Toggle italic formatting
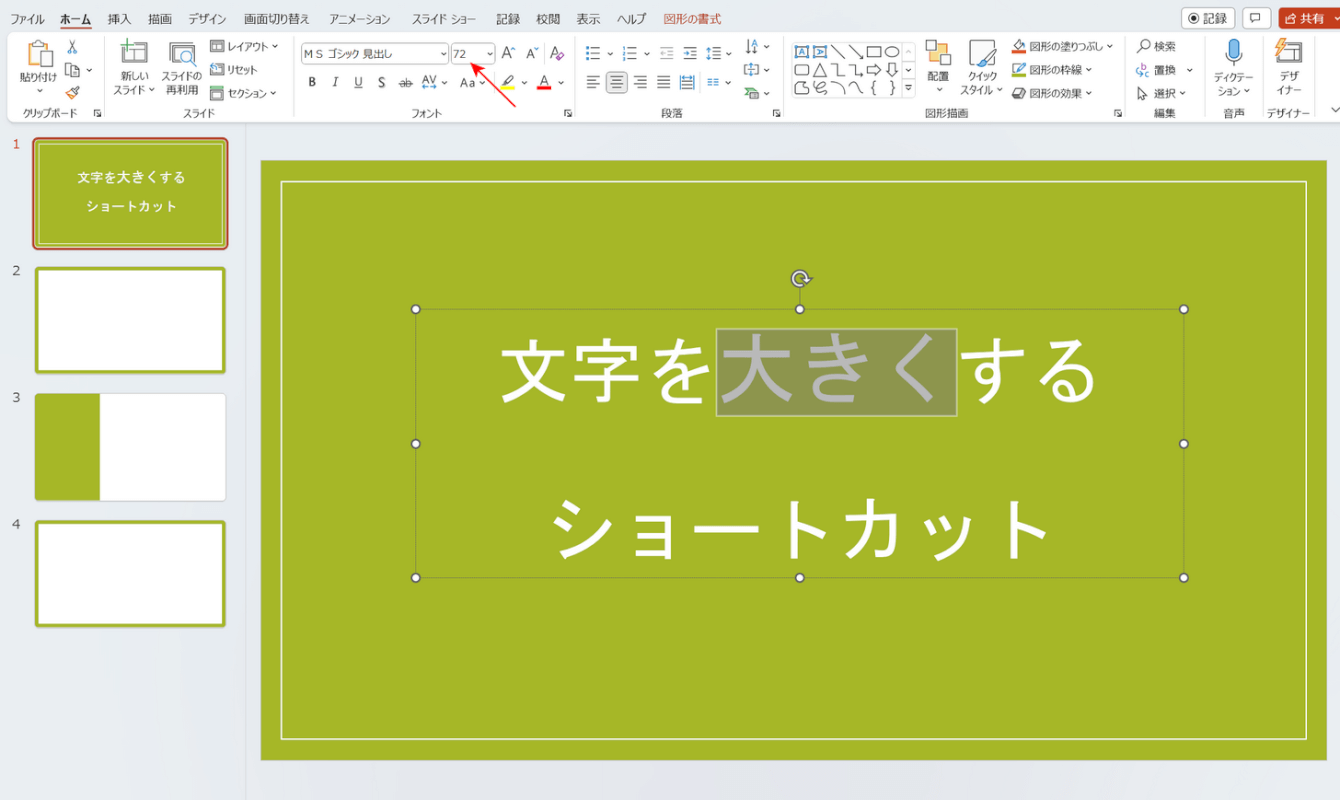This screenshot has height=800, width=1340. click(335, 82)
